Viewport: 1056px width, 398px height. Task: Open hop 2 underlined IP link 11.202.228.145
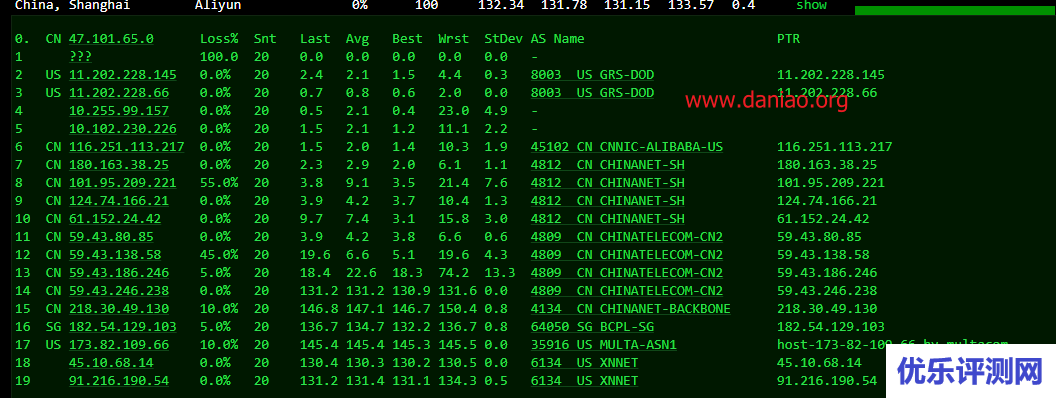tap(123, 75)
